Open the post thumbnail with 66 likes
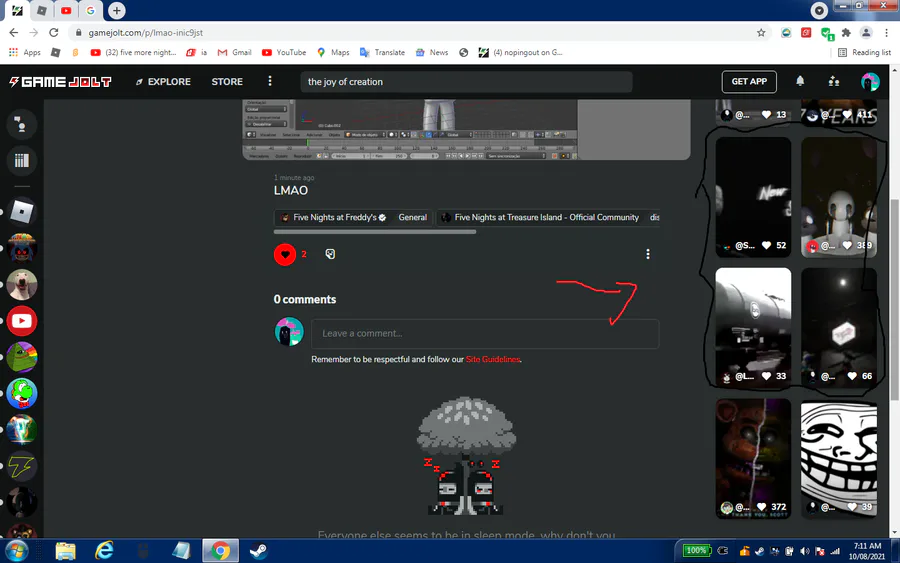Screen dimensions: 900x563 click(839, 328)
